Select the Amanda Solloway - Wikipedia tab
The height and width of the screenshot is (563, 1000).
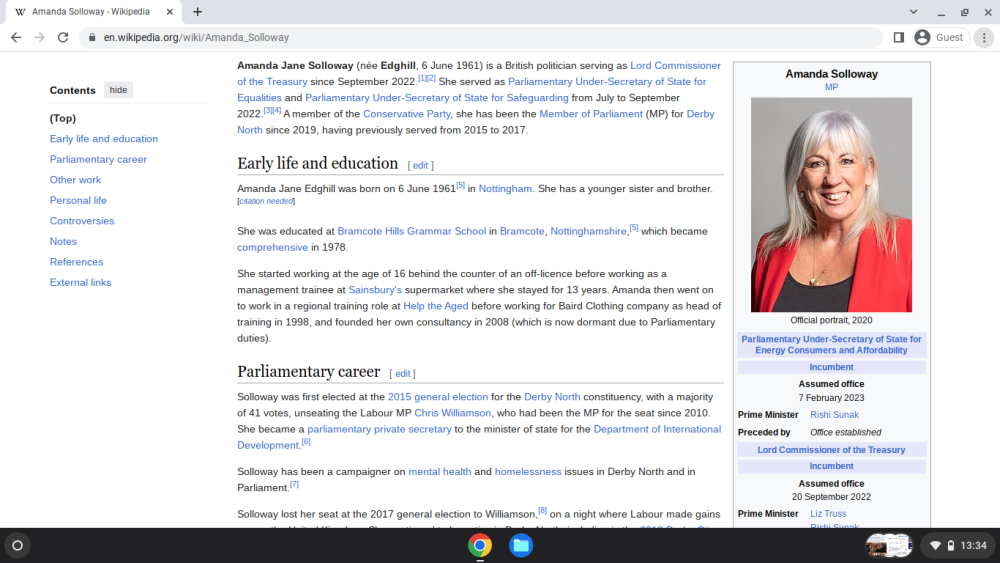[x=94, y=11]
